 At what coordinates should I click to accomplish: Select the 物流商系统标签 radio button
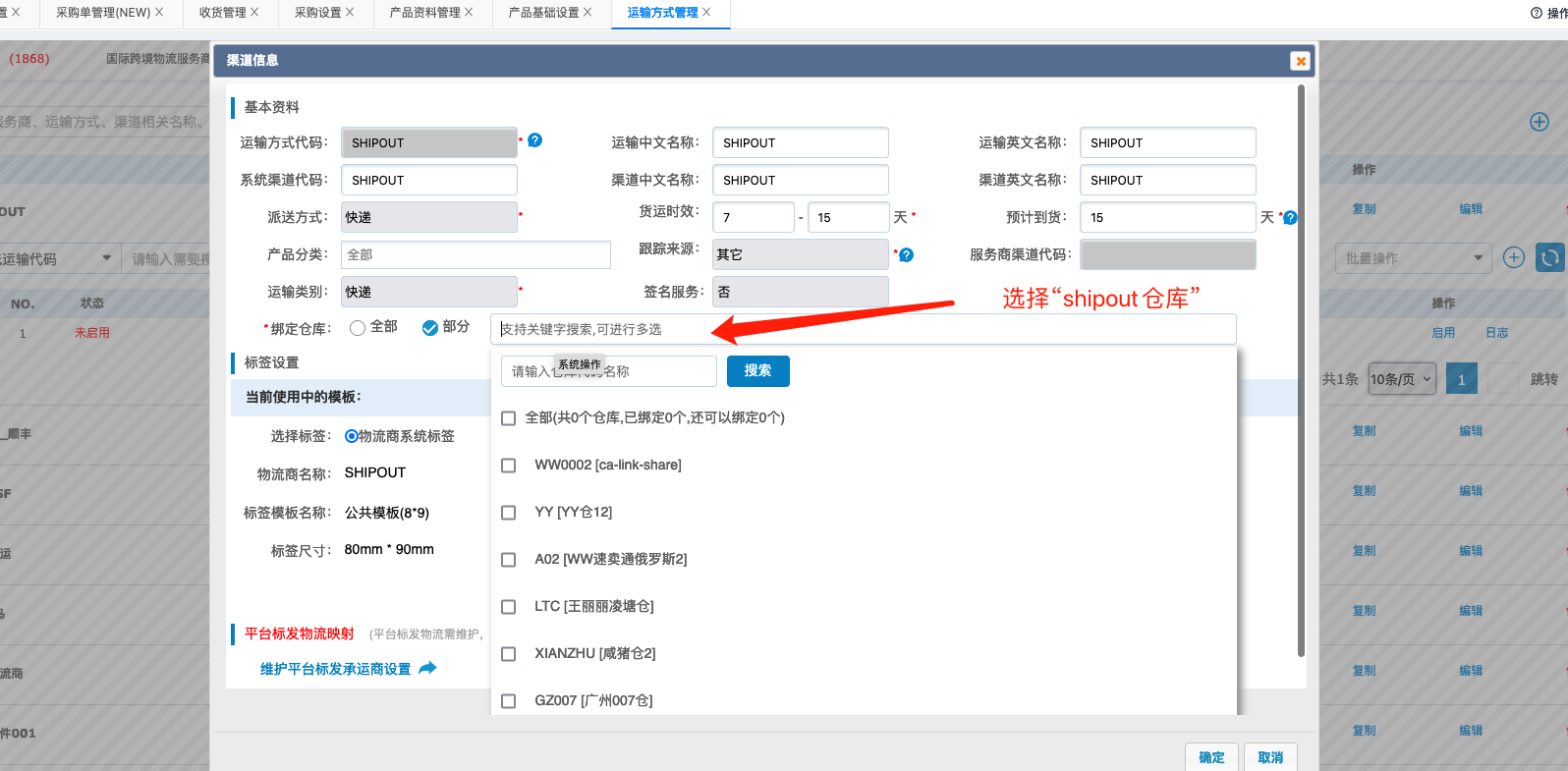point(352,436)
